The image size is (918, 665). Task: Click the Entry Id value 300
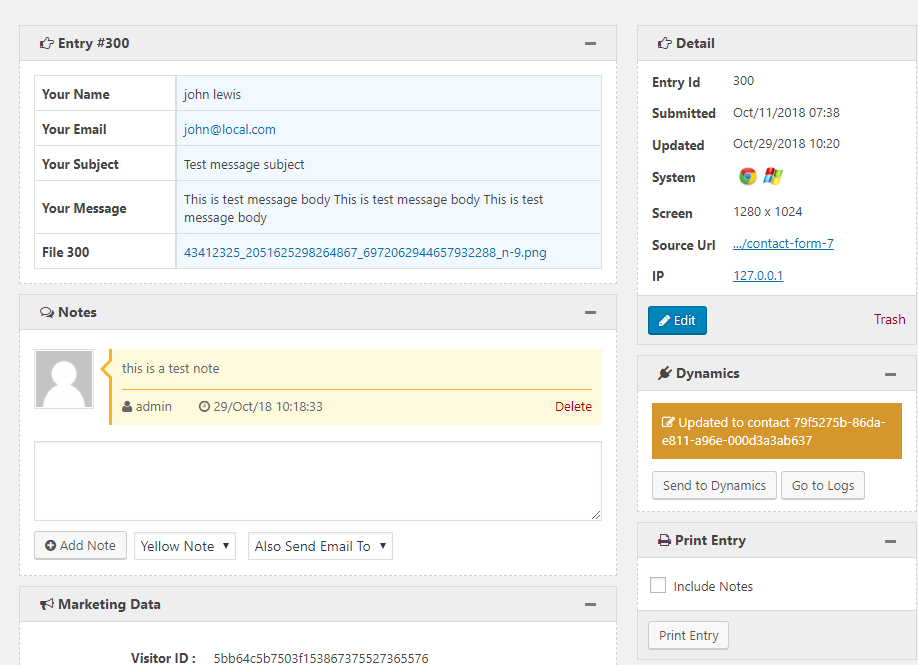(x=744, y=81)
